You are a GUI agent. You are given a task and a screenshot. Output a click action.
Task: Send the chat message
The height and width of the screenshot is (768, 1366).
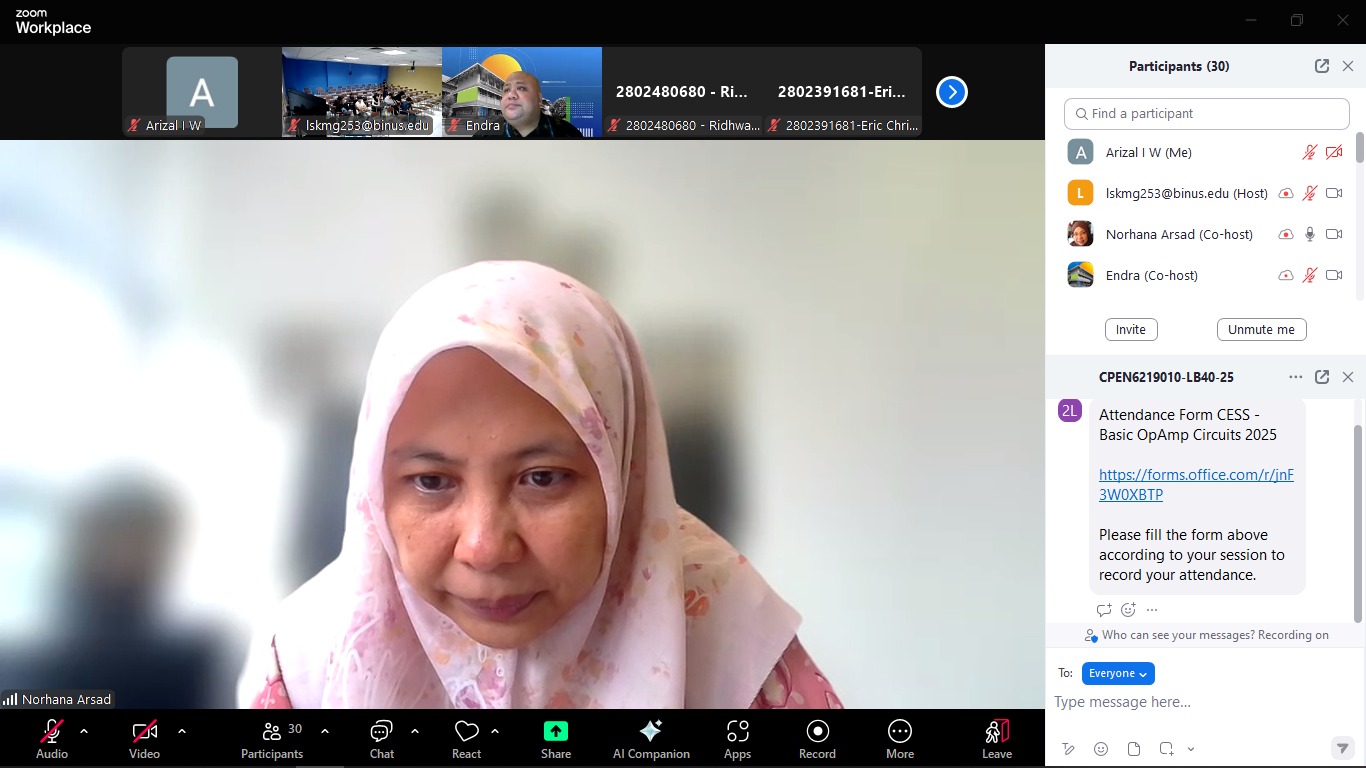coord(1342,749)
